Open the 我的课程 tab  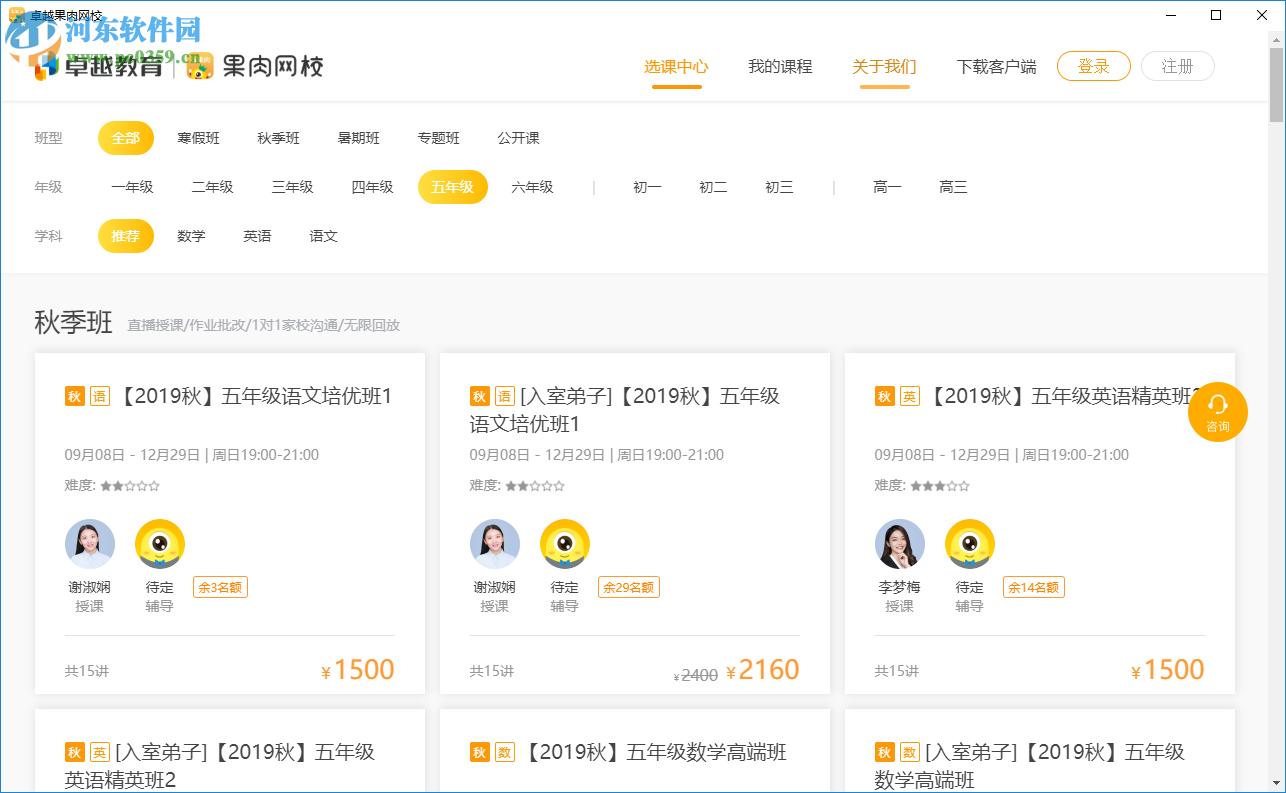coord(780,67)
